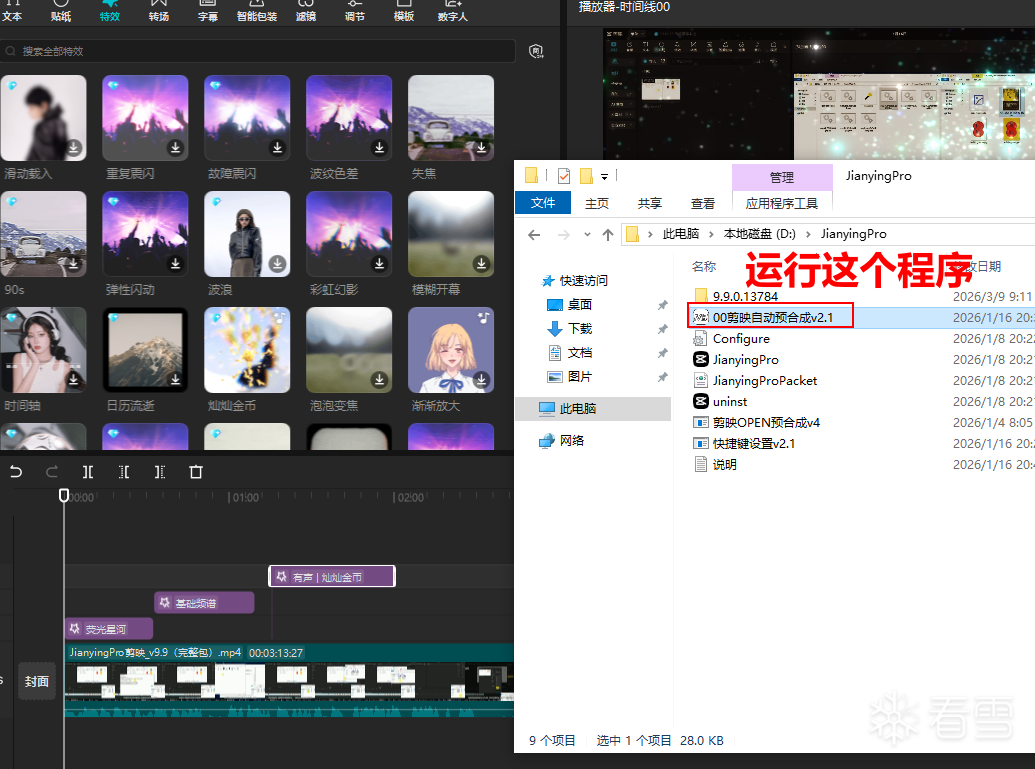Select the 基础频谱 effect clip

click(204, 603)
